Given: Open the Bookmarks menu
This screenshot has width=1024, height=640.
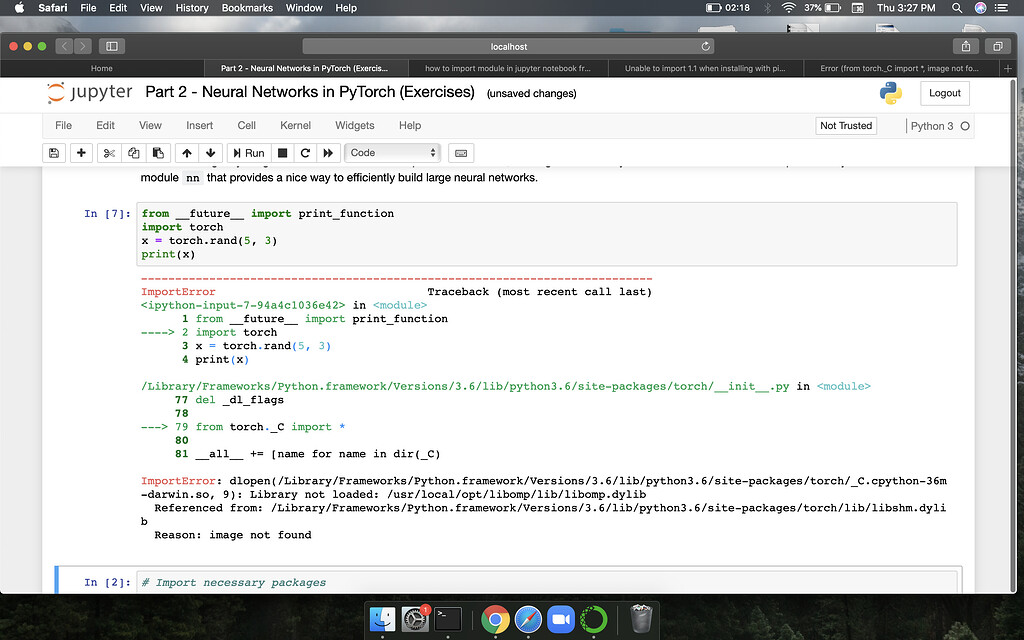Looking at the screenshot, I should click(x=247, y=8).
